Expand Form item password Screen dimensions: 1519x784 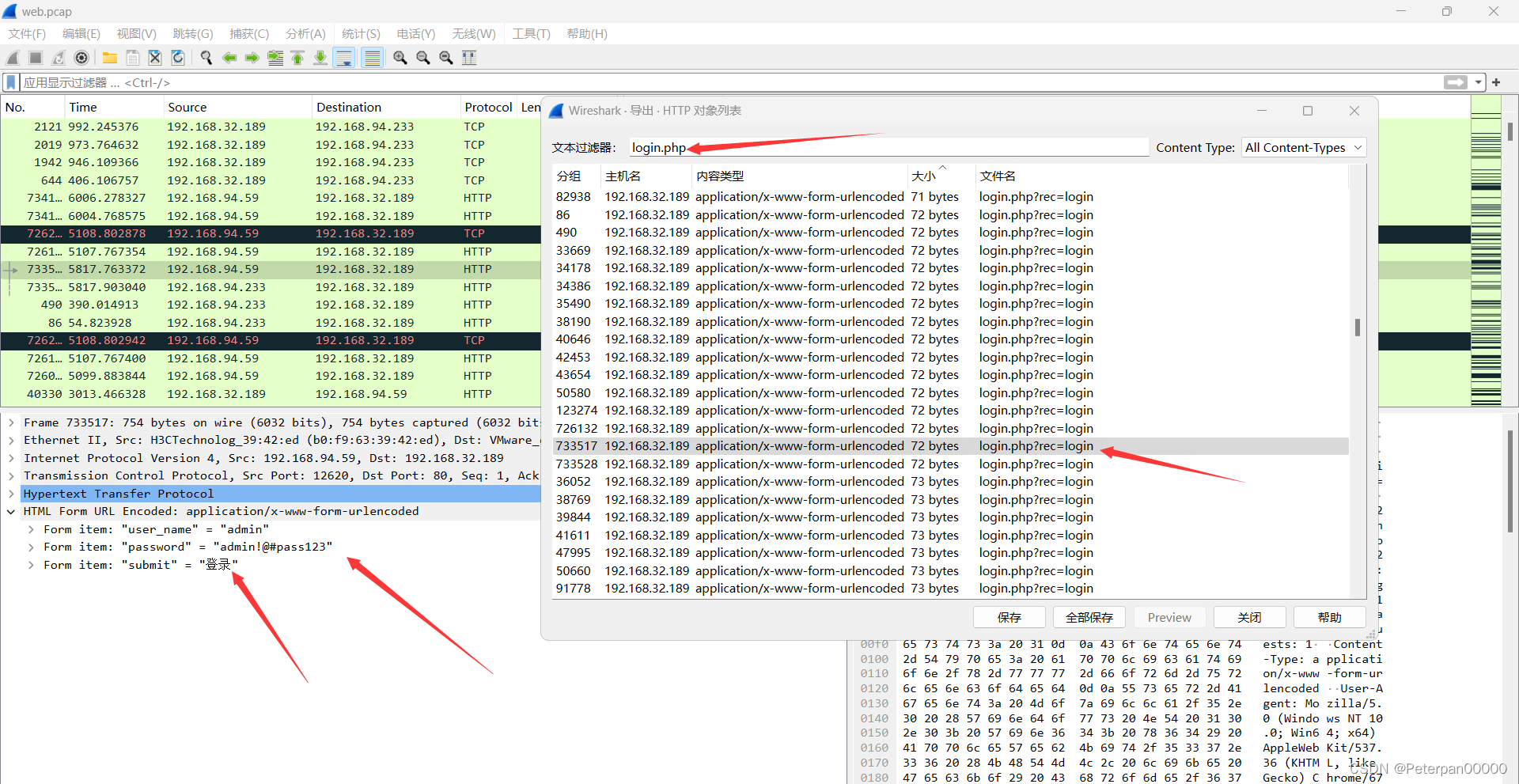(31, 547)
